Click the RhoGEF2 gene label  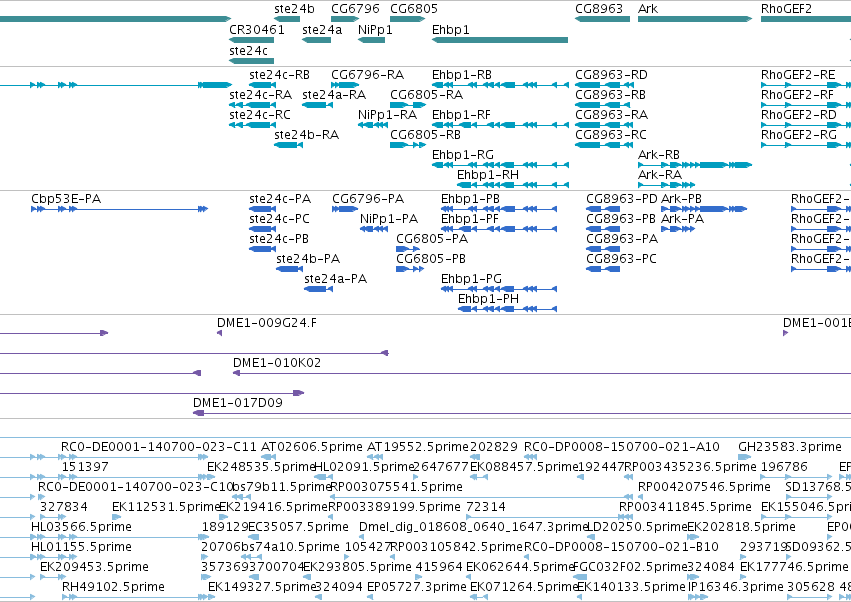point(786,9)
